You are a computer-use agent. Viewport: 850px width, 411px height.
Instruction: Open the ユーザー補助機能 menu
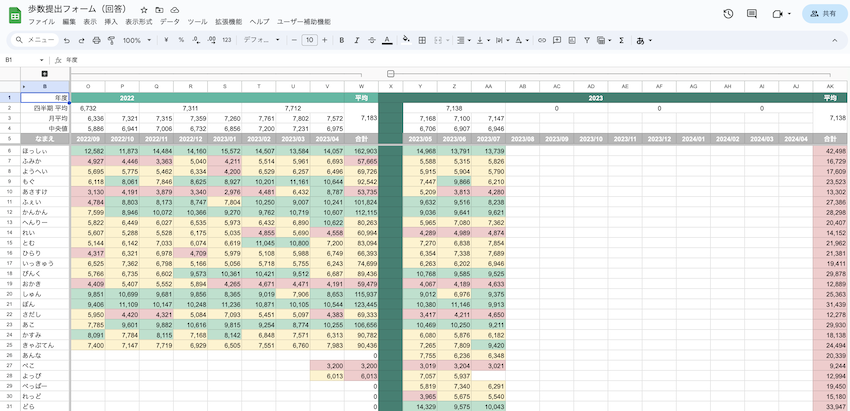304,22
